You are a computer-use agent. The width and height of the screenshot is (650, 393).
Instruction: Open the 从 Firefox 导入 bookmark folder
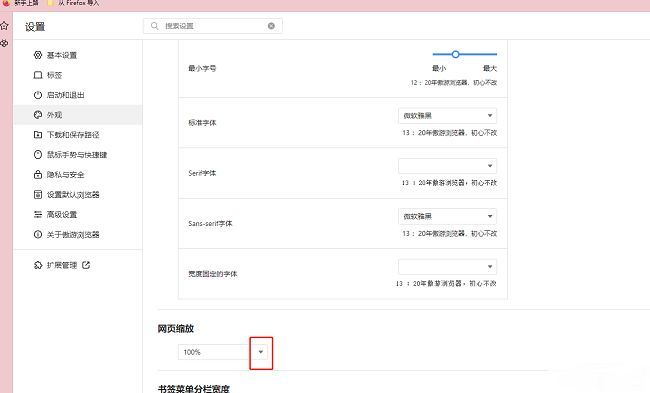[x=74, y=3]
